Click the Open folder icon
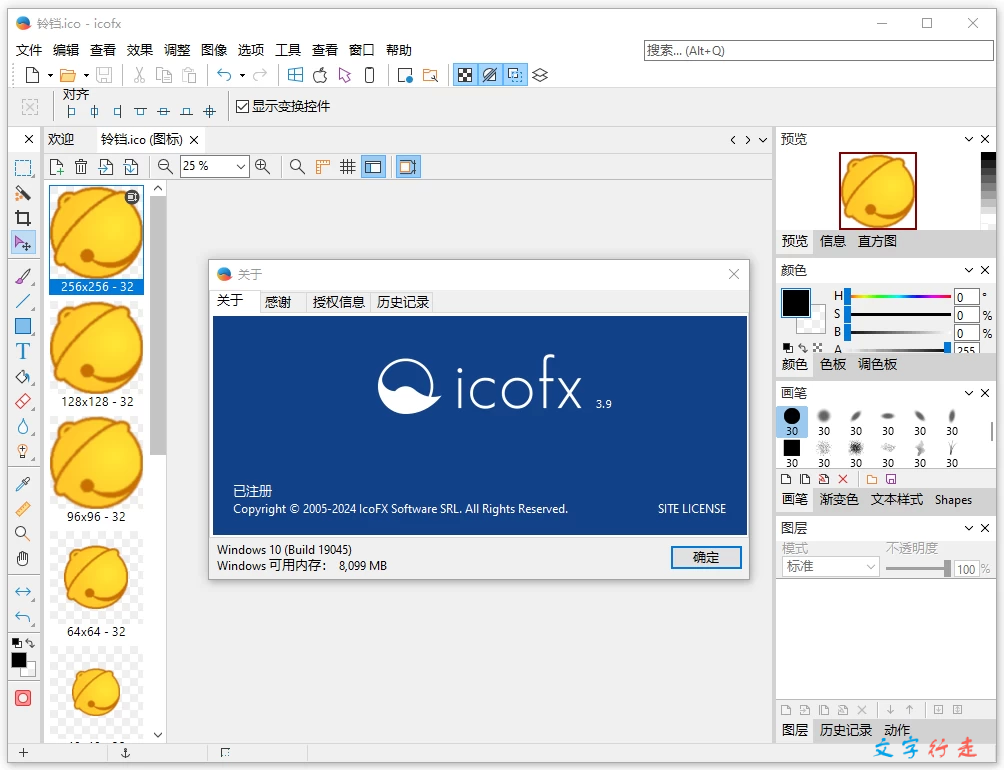Image resolution: width=1004 pixels, height=770 pixels. 68,76
